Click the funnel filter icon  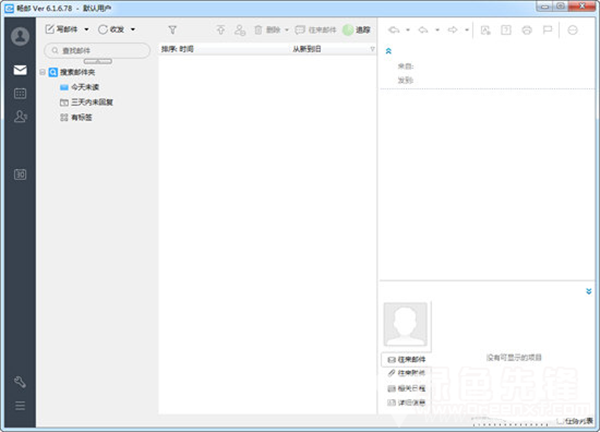pos(173,30)
